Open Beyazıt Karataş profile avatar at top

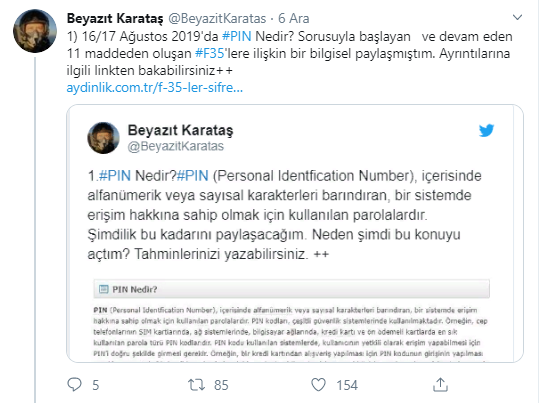(35, 31)
